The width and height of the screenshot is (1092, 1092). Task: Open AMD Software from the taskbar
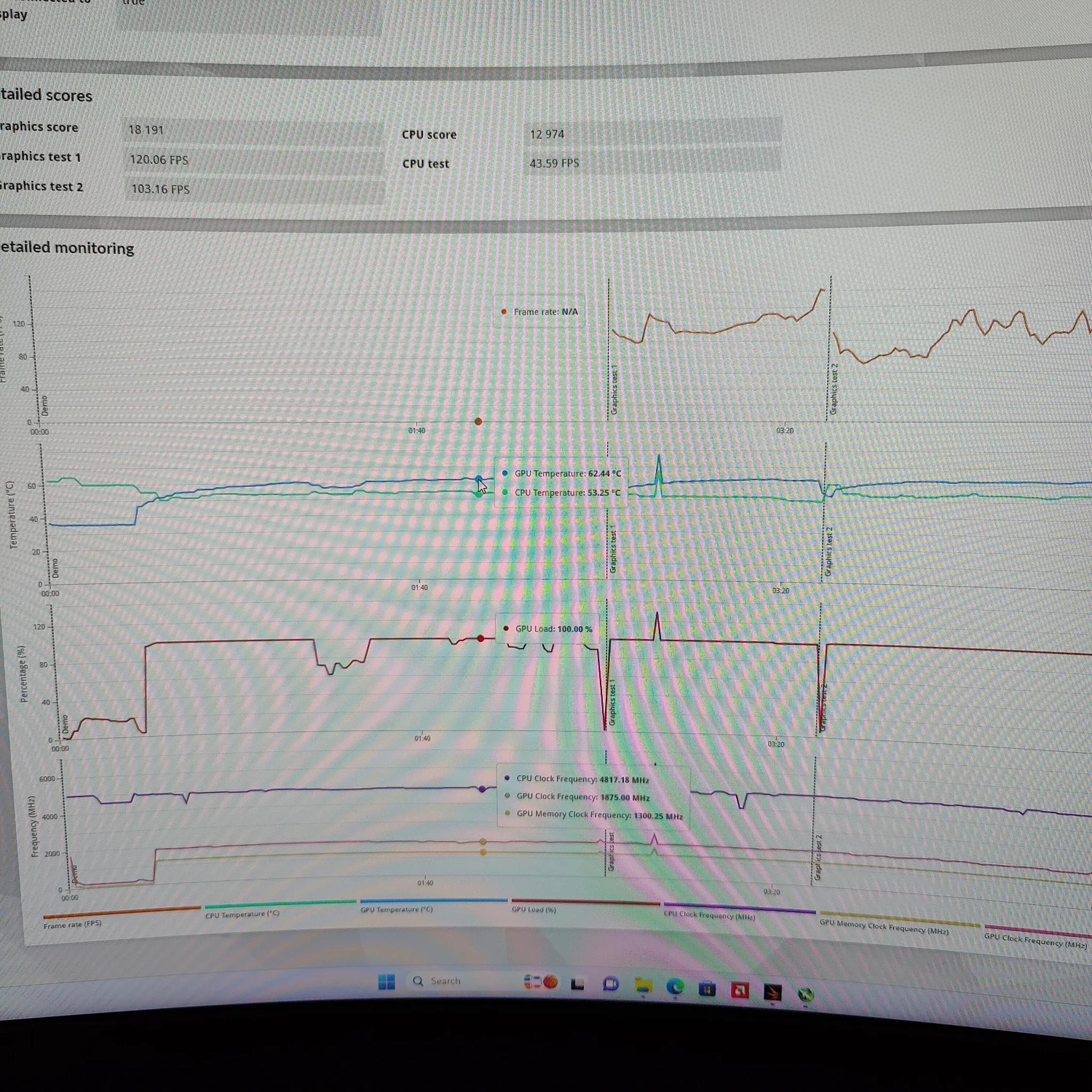coord(740,990)
